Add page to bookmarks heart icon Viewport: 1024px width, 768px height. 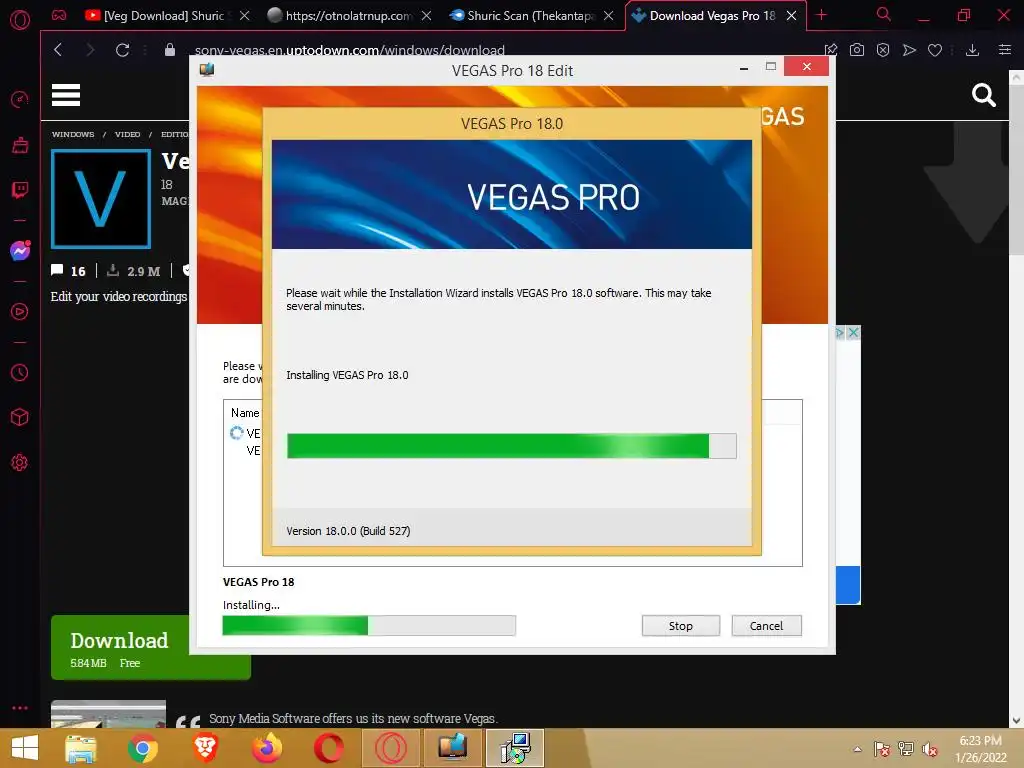click(935, 50)
